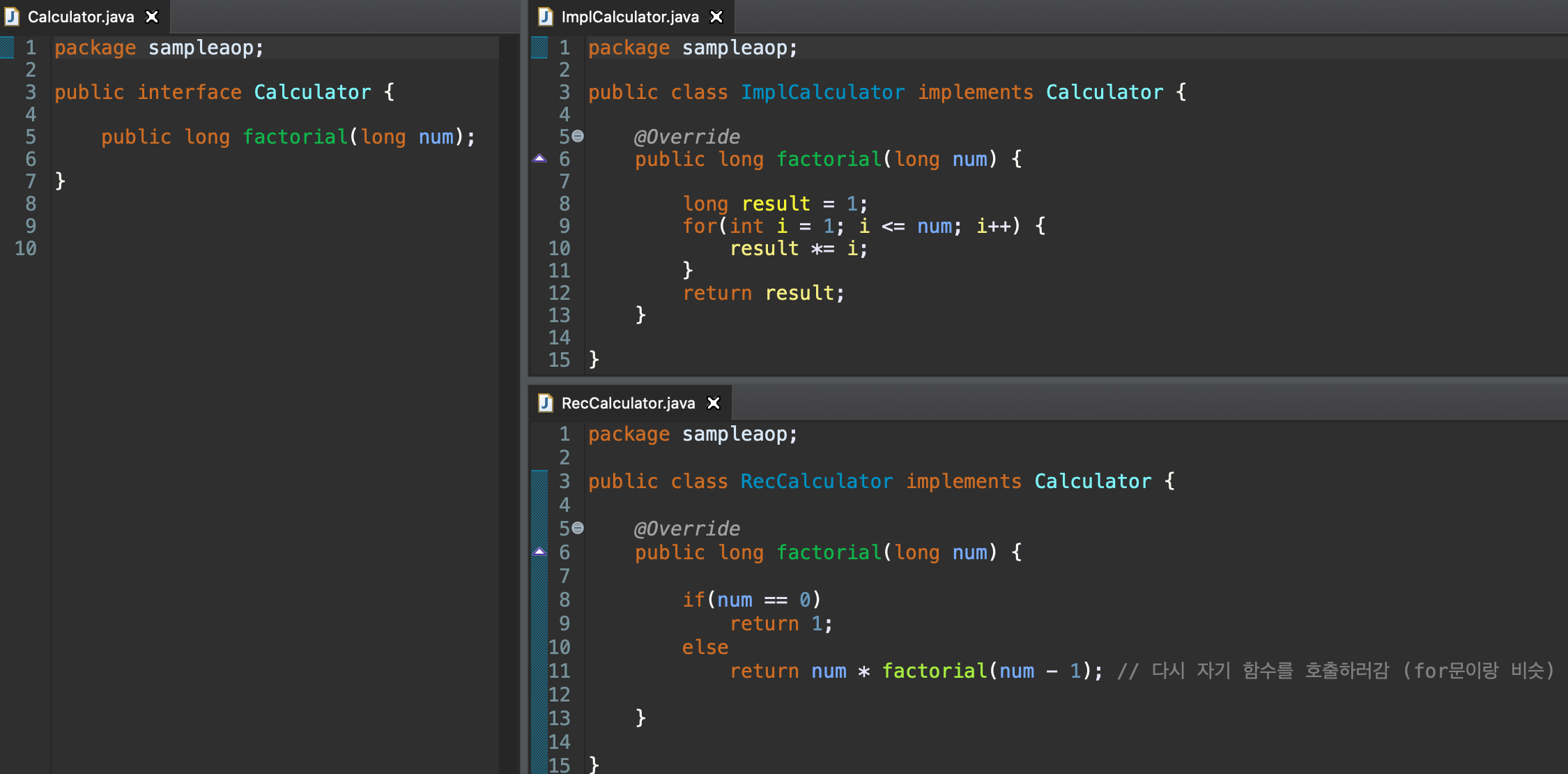
Task: Close the ImplCalculator.java editor tab
Action: tap(716, 17)
